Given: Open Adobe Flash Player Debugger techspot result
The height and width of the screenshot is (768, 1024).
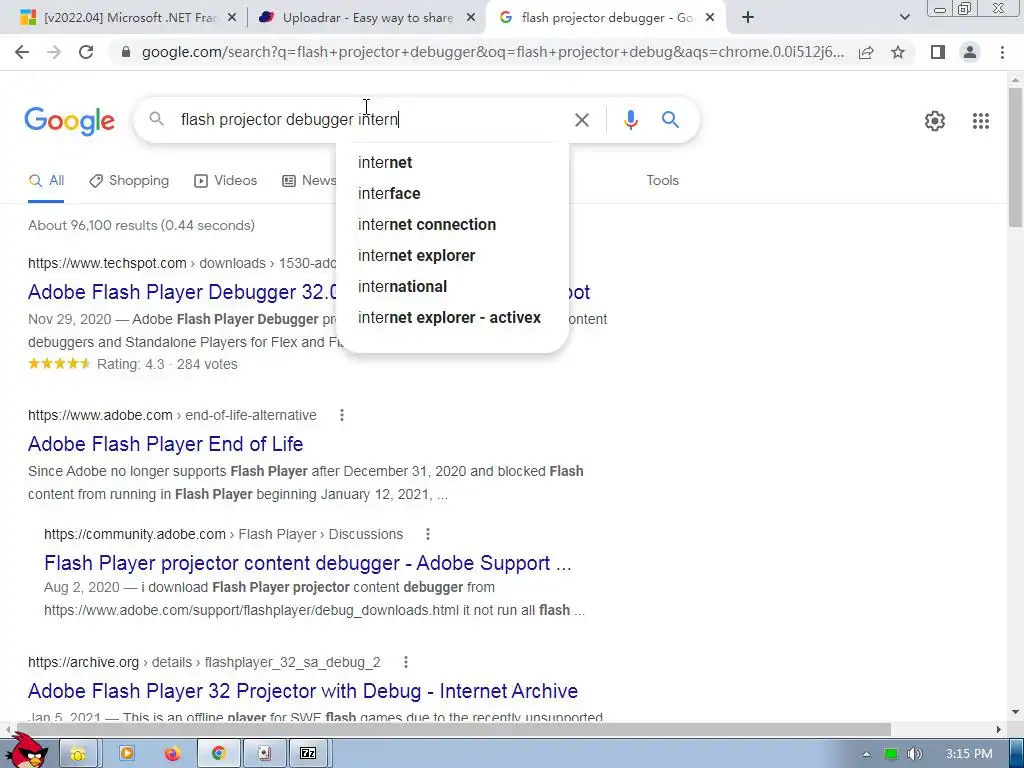Looking at the screenshot, I should point(182,292).
